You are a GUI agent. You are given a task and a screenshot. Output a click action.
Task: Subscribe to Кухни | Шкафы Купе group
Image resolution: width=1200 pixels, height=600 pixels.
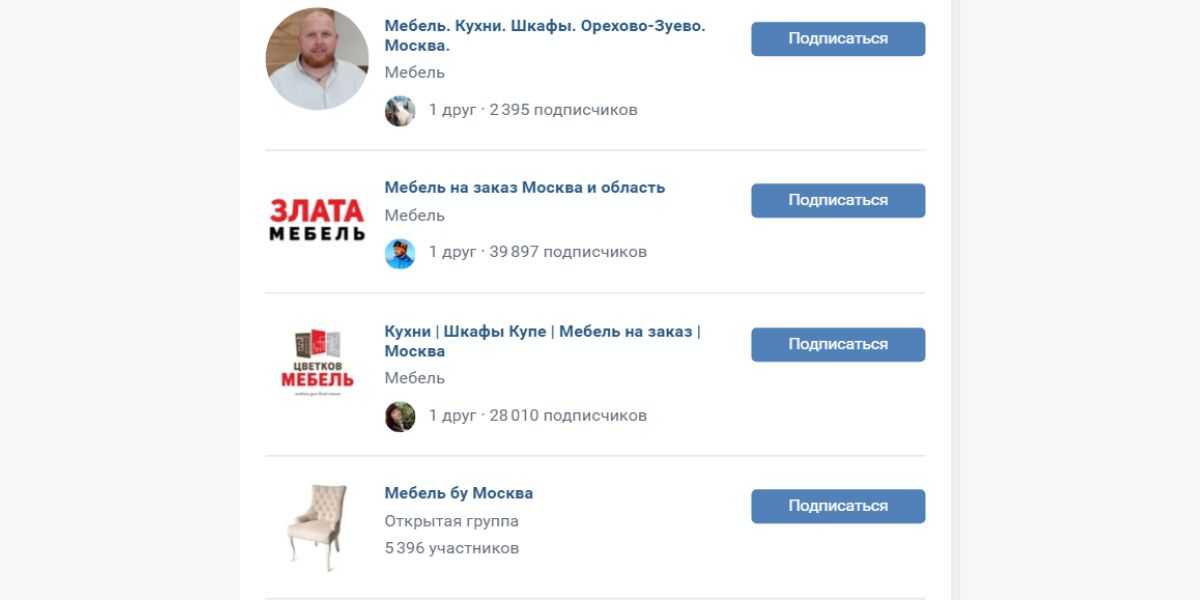pos(838,345)
